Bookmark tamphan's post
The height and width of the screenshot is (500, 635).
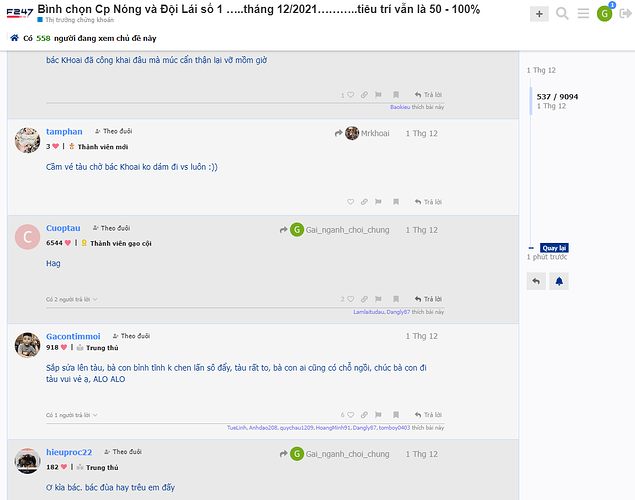tap(396, 202)
